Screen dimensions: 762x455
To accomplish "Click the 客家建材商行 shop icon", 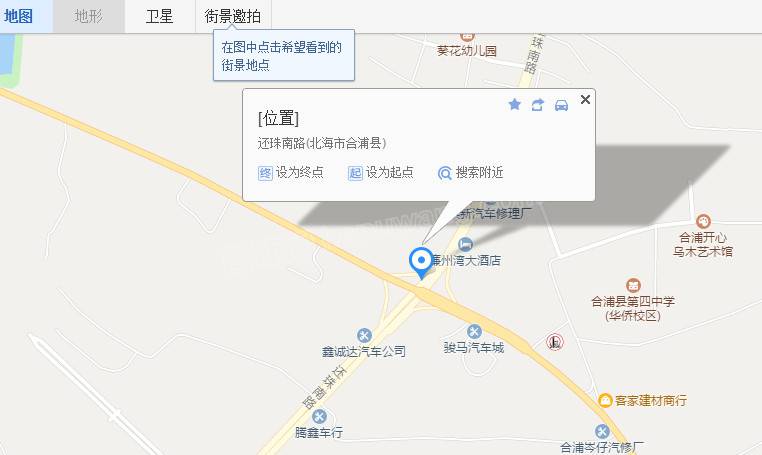I will pyautogui.click(x=605, y=400).
